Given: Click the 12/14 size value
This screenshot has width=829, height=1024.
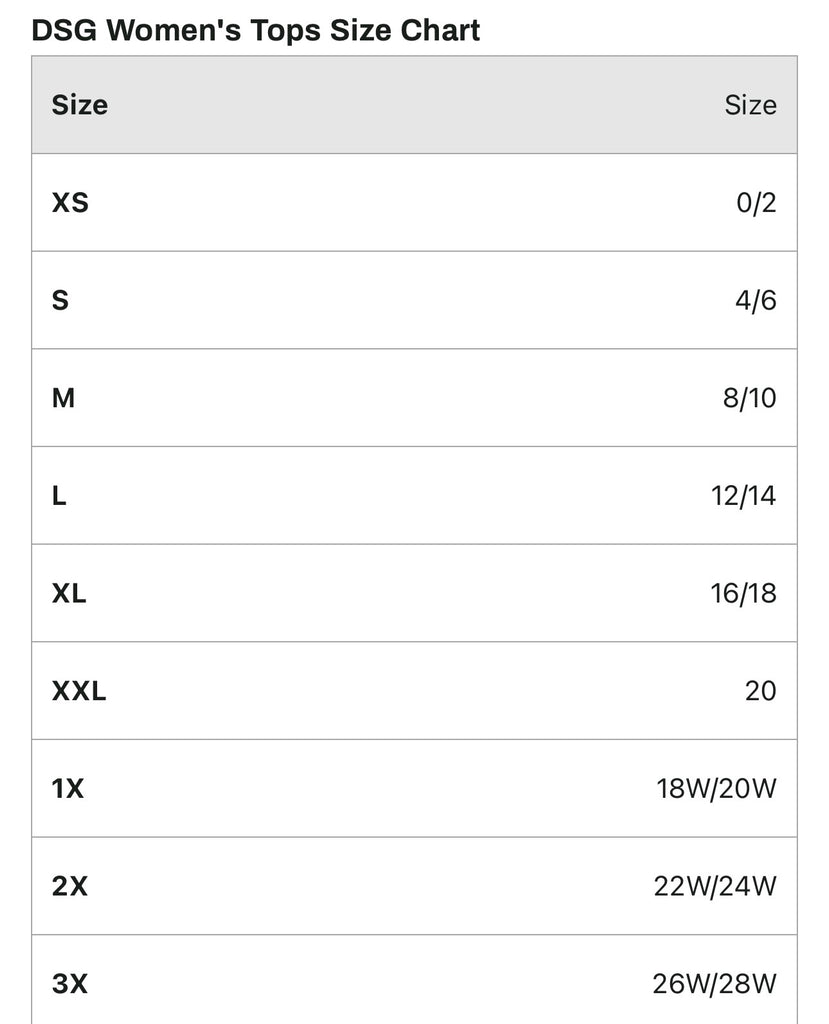Looking at the screenshot, I should pyautogui.click(x=743, y=496).
